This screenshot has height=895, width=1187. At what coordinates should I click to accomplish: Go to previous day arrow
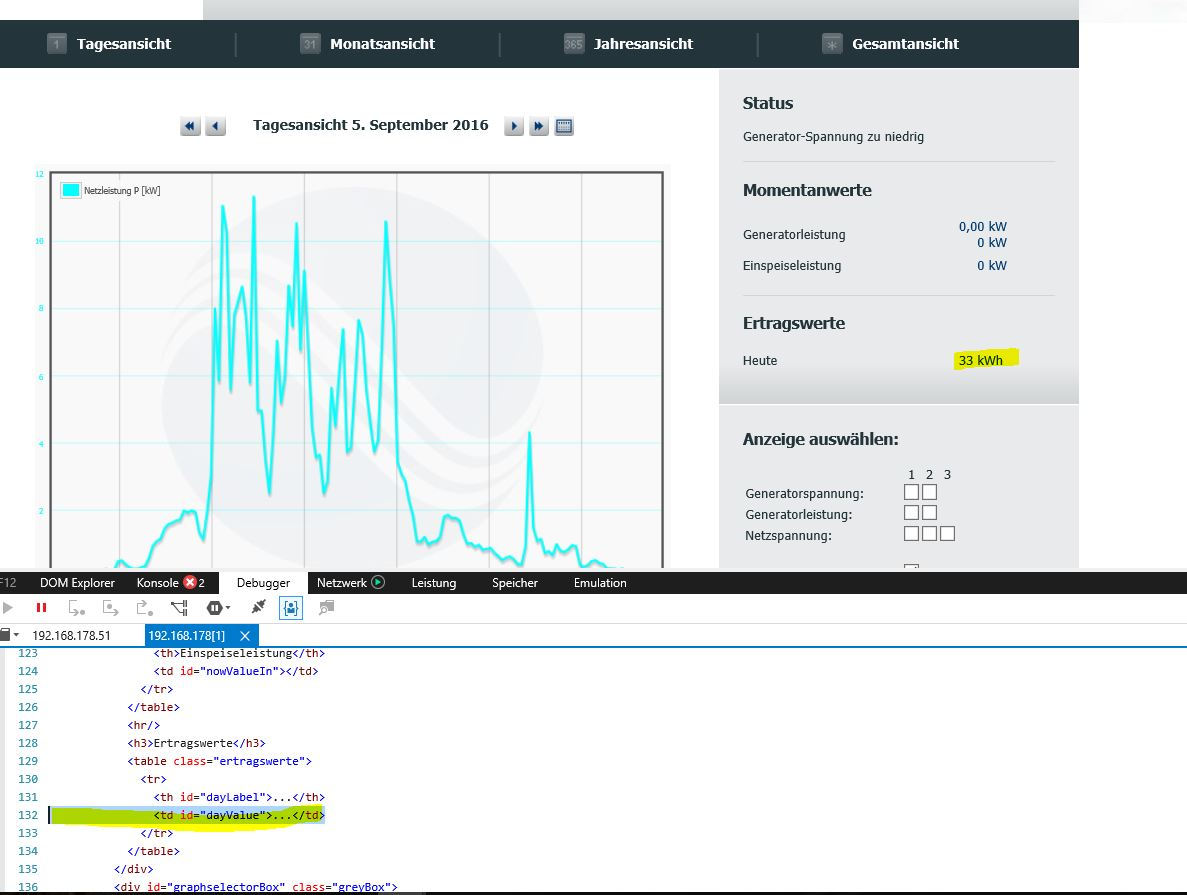point(215,126)
